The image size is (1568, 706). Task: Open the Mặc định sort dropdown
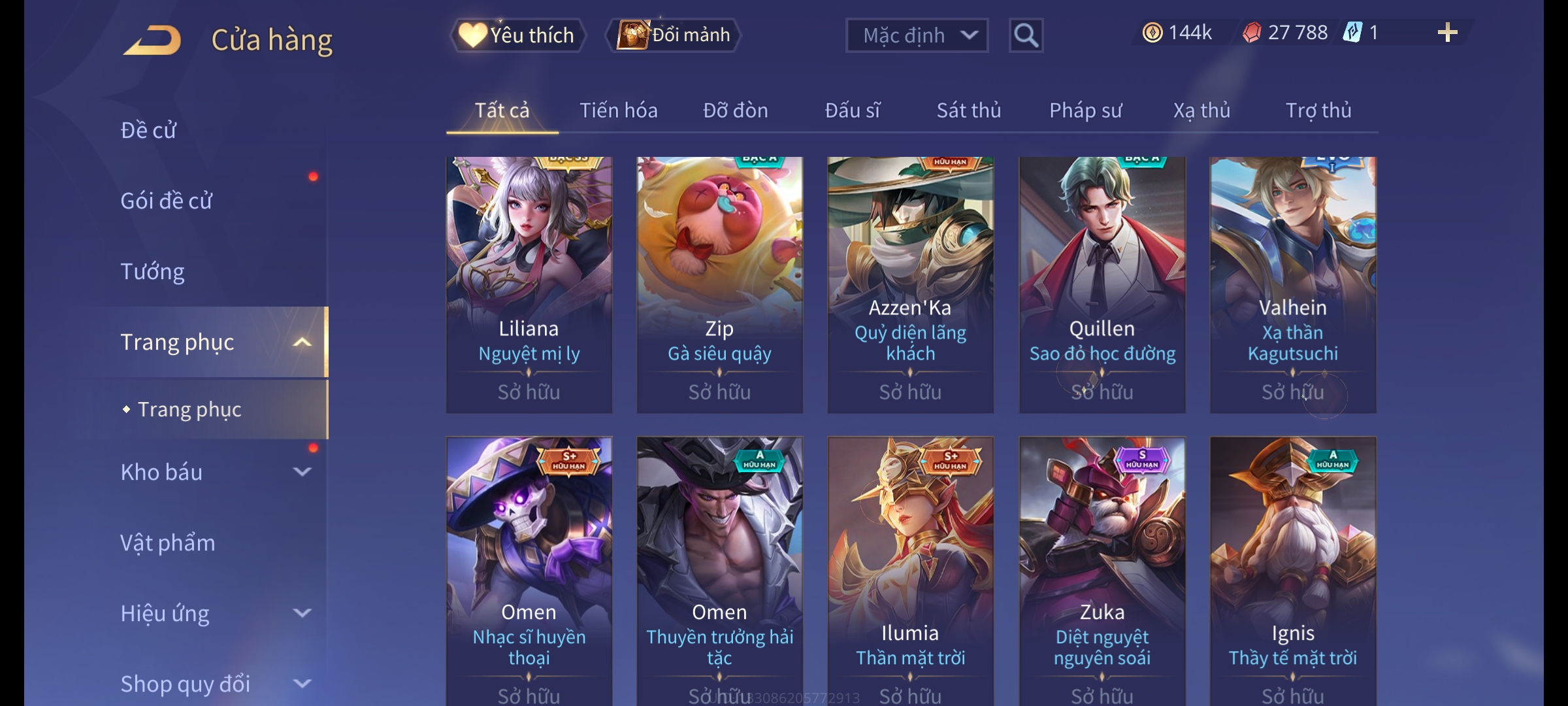tap(917, 35)
